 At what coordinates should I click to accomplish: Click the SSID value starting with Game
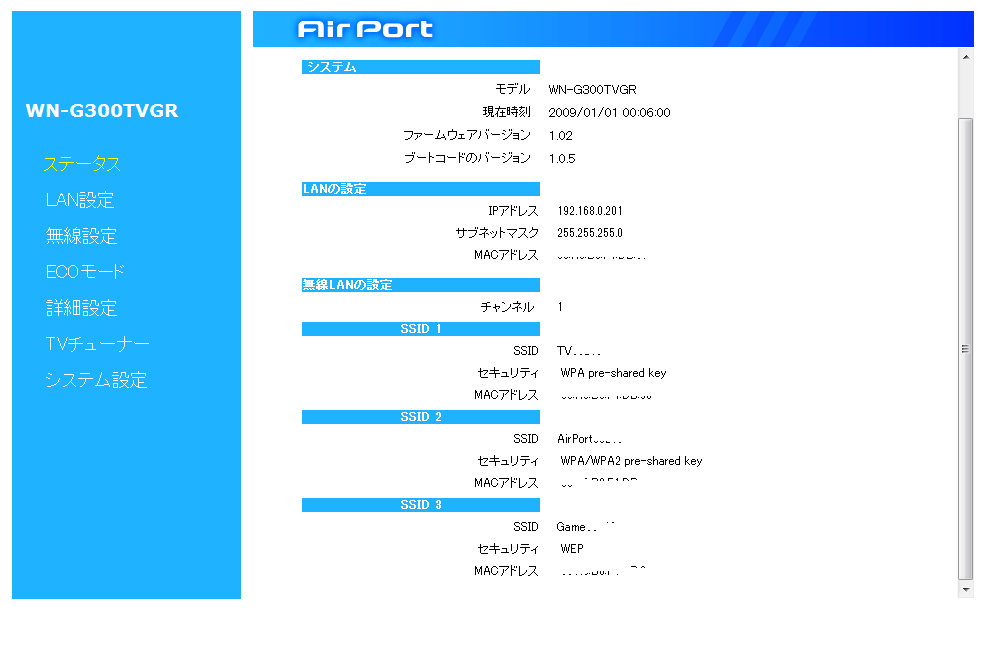[x=585, y=527]
